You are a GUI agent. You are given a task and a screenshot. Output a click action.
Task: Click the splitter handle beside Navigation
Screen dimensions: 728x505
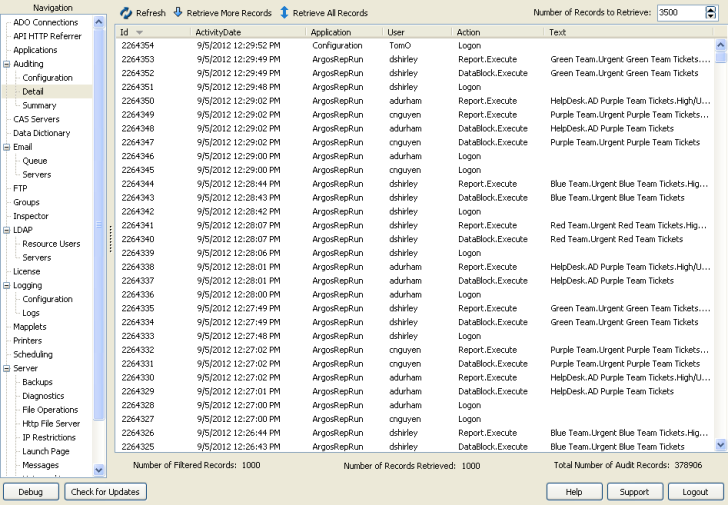(x=110, y=239)
